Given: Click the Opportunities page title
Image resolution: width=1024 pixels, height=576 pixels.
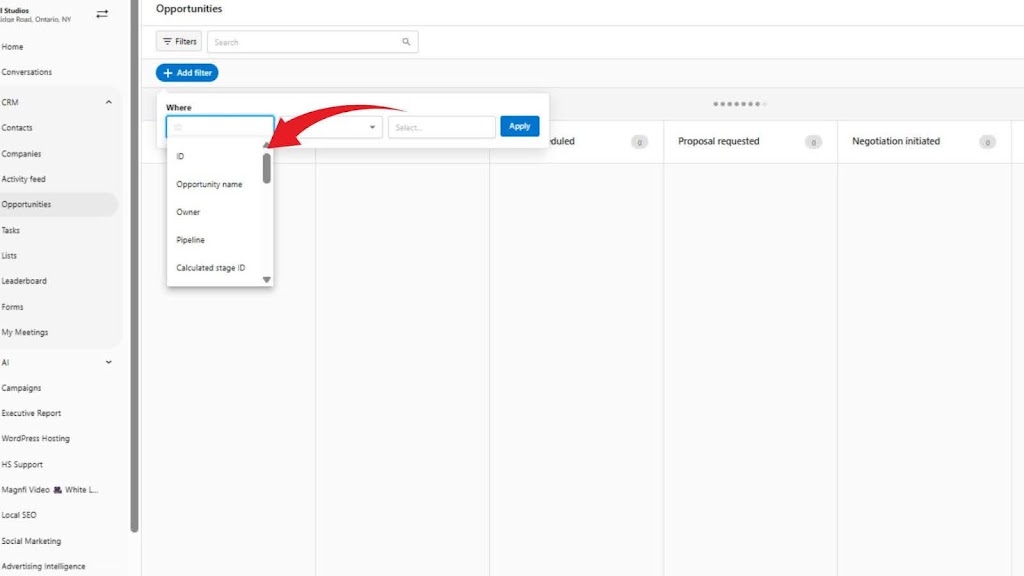Looking at the screenshot, I should [x=189, y=8].
